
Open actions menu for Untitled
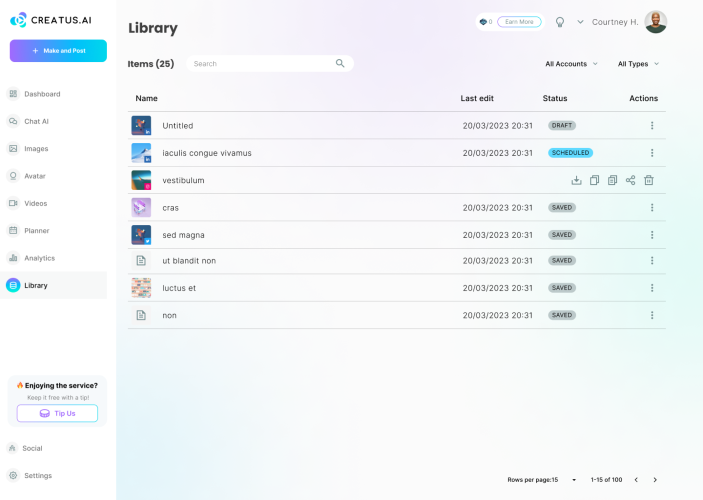[x=652, y=126]
